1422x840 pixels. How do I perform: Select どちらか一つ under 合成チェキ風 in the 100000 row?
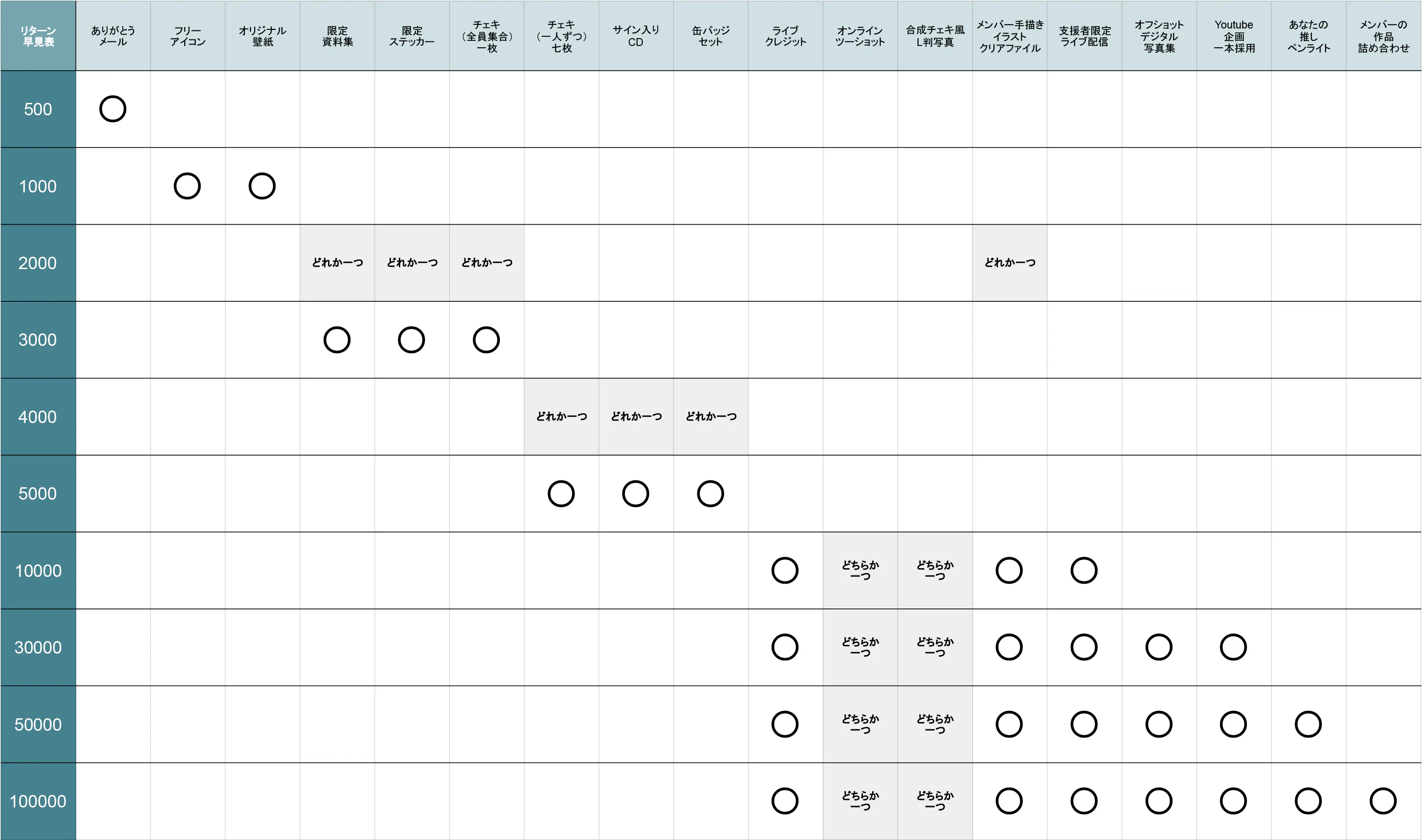935,801
